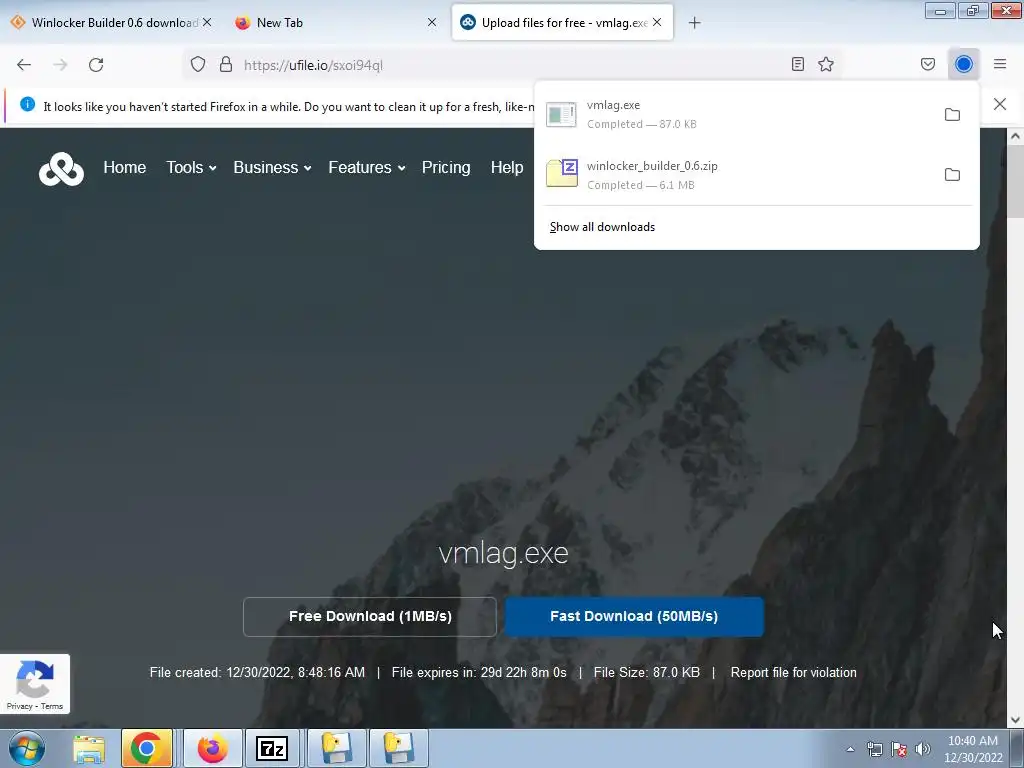Open reCAPTCHA Terms link
Image resolution: width=1024 pixels, height=768 pixels.
point(52,706)
